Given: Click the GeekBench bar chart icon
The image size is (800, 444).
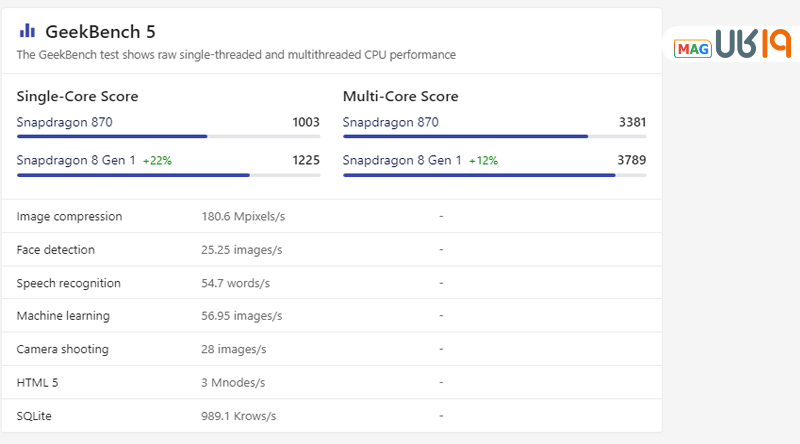Looking at the screenshot, I should (x=27, y=31).
